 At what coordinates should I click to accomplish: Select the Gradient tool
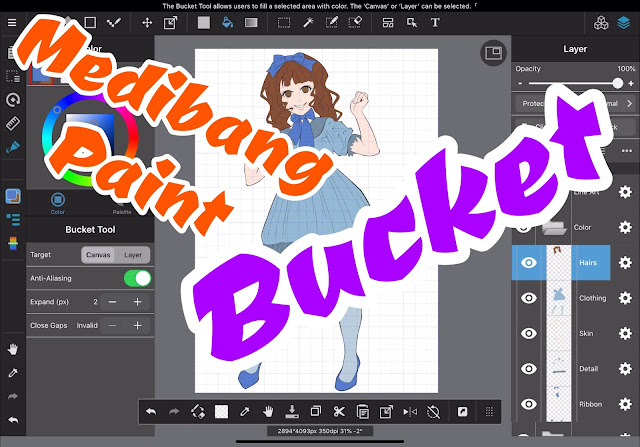point(251,22)
